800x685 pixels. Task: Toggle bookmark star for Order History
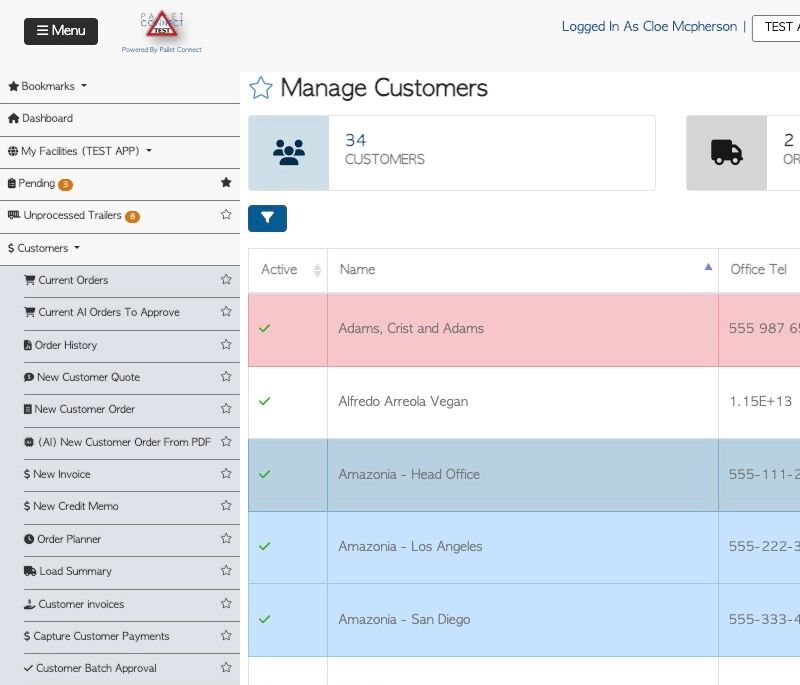[x=226, y=344]
